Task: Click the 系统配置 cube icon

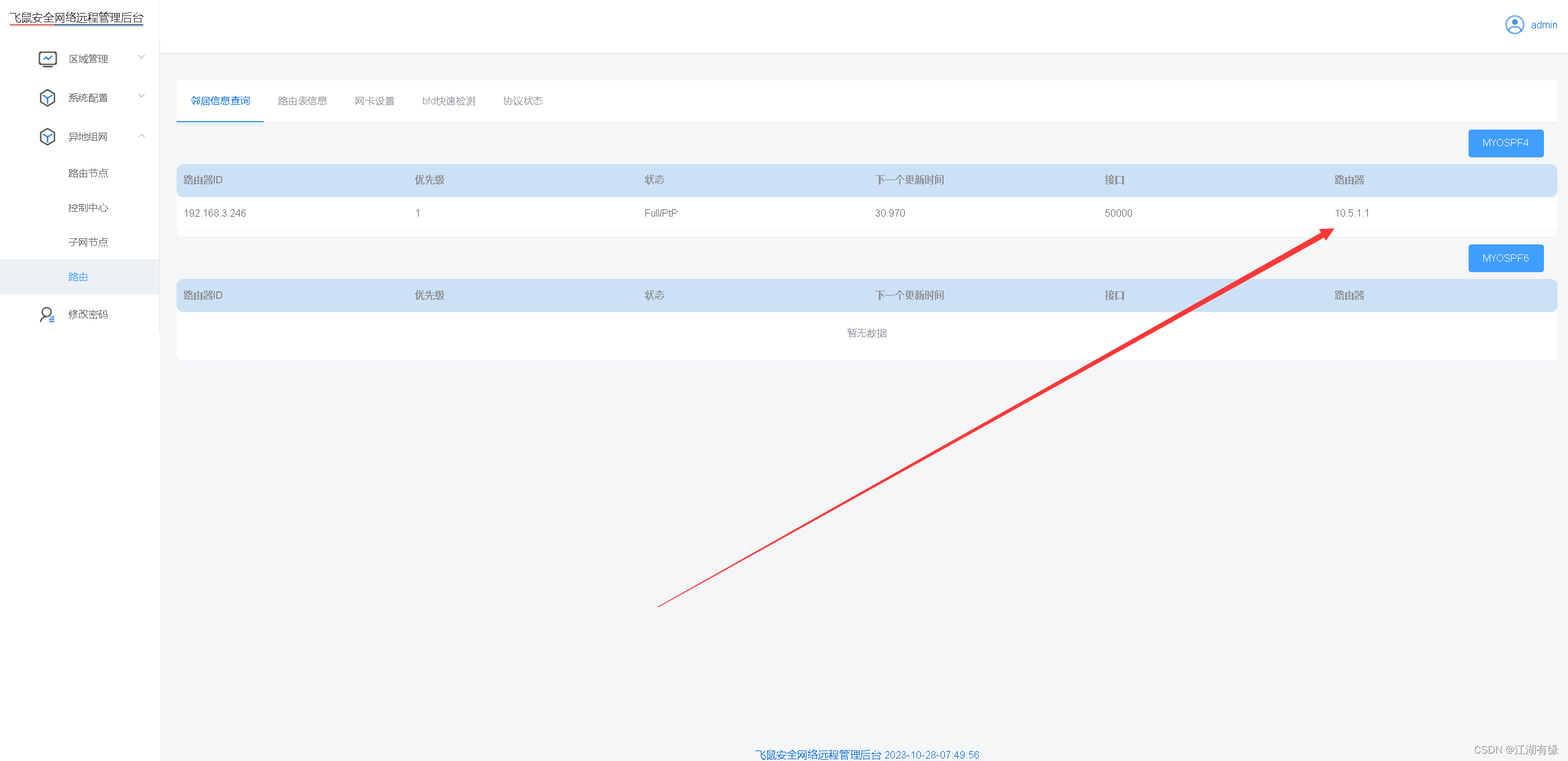Action: pyautogui.click(x=48, y=98)
